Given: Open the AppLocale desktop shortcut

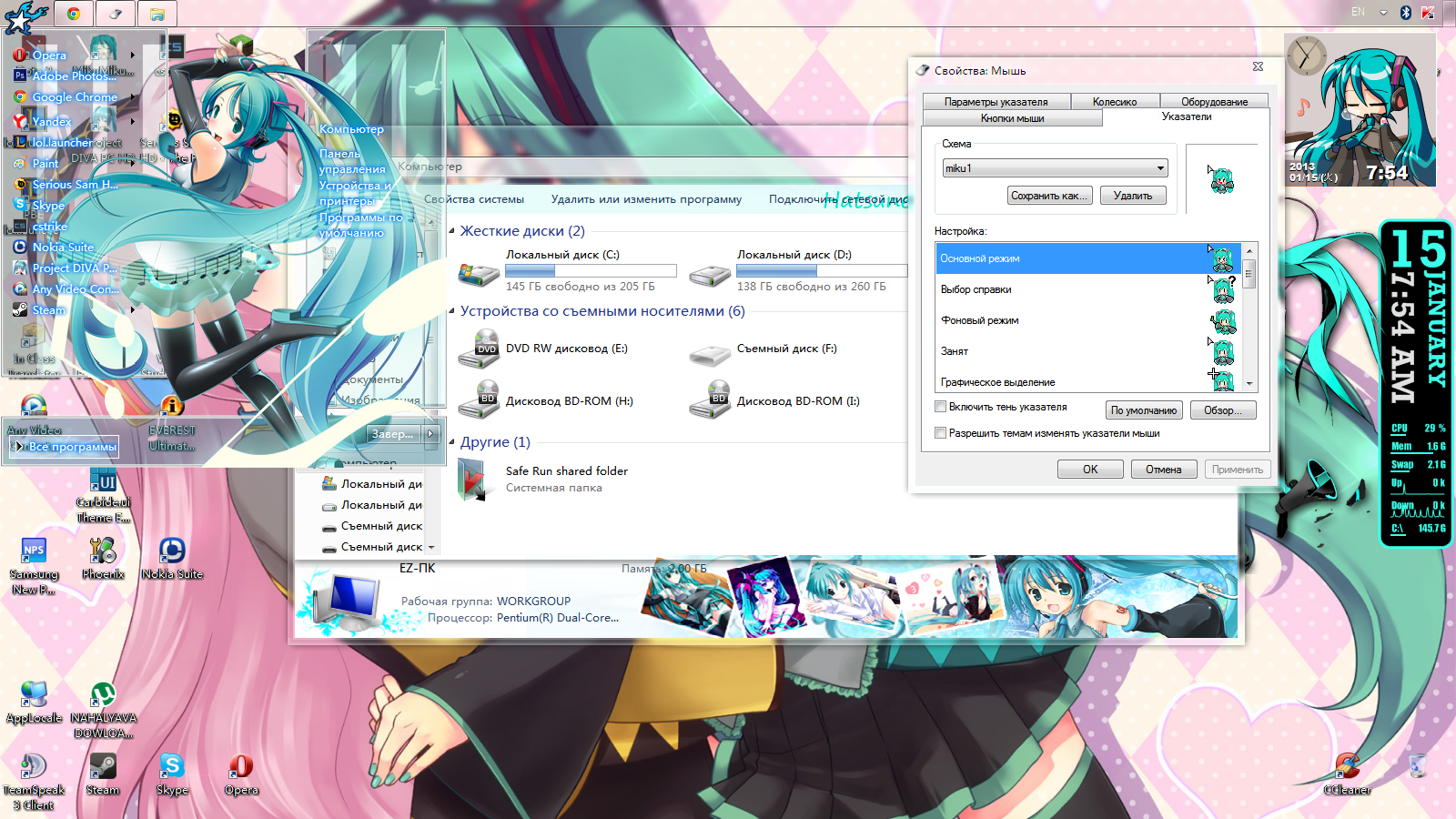Looking at the screenshot, I should [34, 703].
